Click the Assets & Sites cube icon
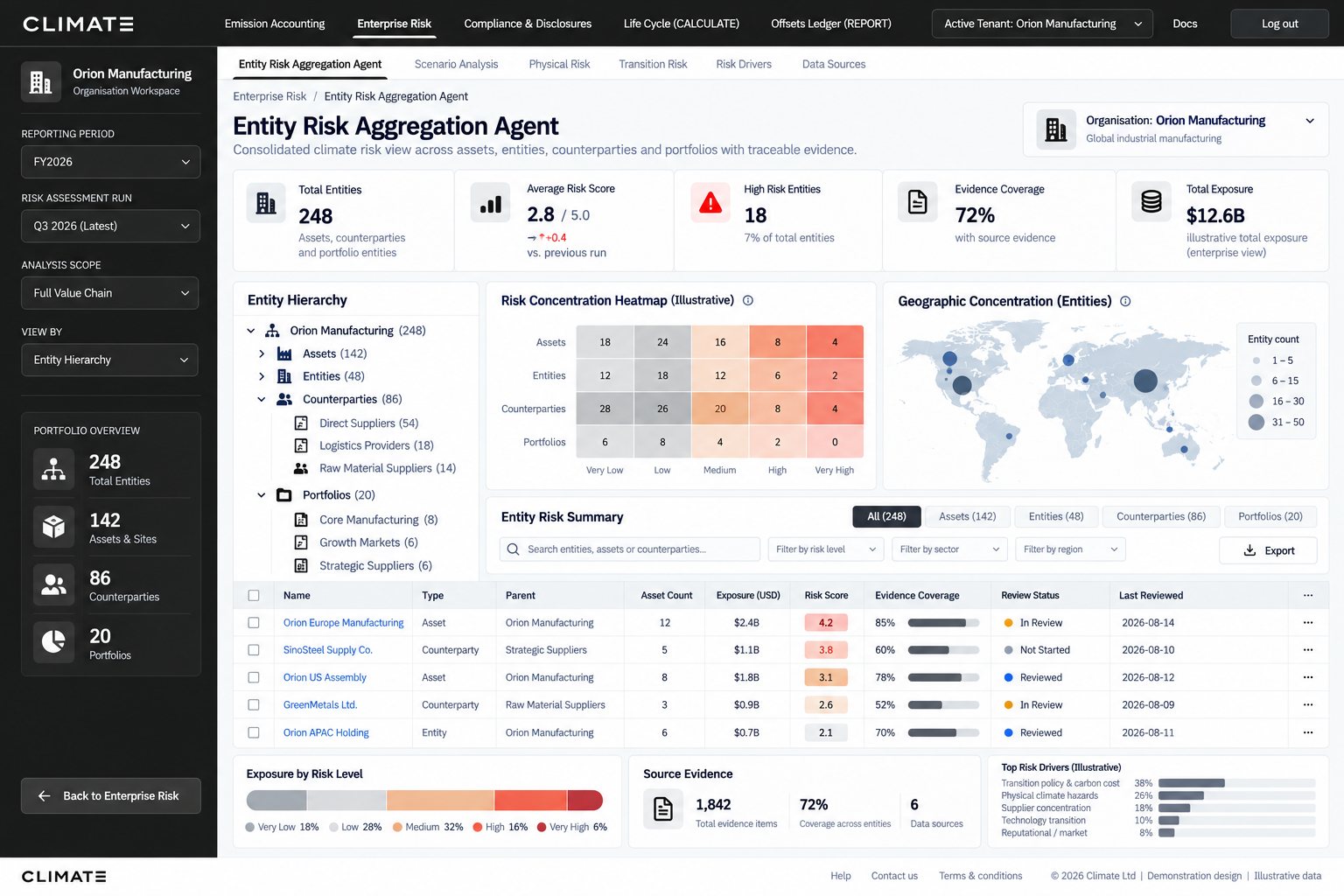This screenshot has width=1344, height=896. tap(53, 527)
